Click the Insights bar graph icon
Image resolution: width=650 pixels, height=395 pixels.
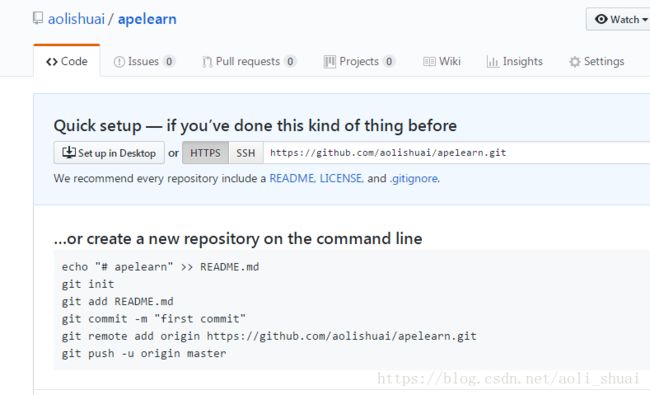pyautogui.click(x=492, y=62)
